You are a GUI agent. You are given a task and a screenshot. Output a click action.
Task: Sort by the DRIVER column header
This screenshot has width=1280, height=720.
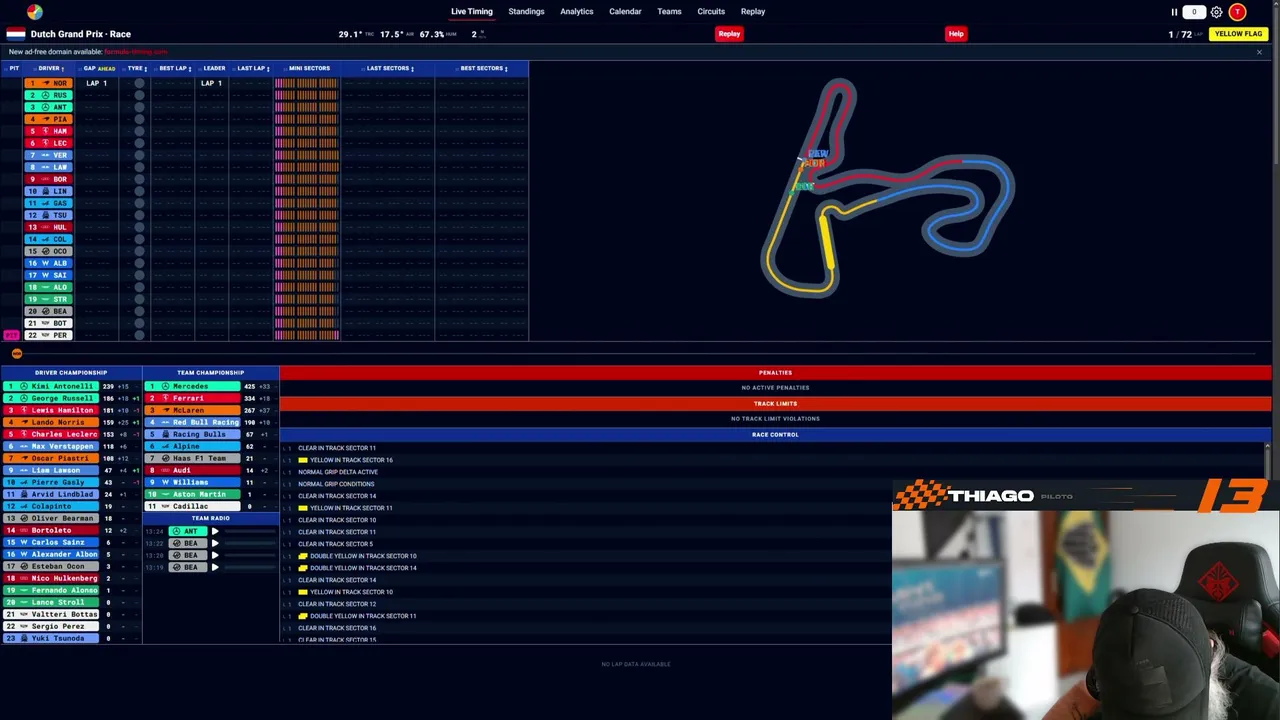tap(50, 68)
